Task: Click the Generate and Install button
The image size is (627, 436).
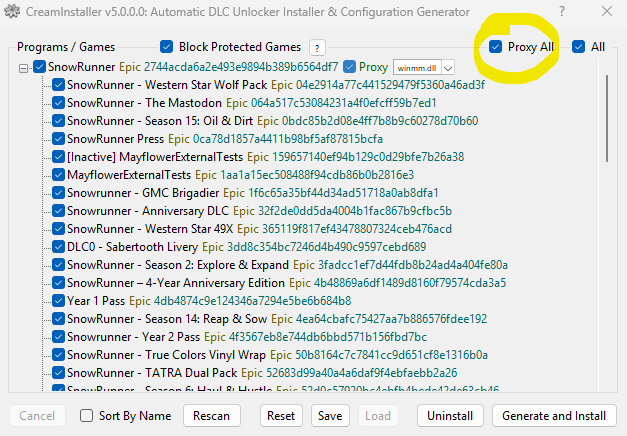Action: pyautogui.click(x=554, y=416)
